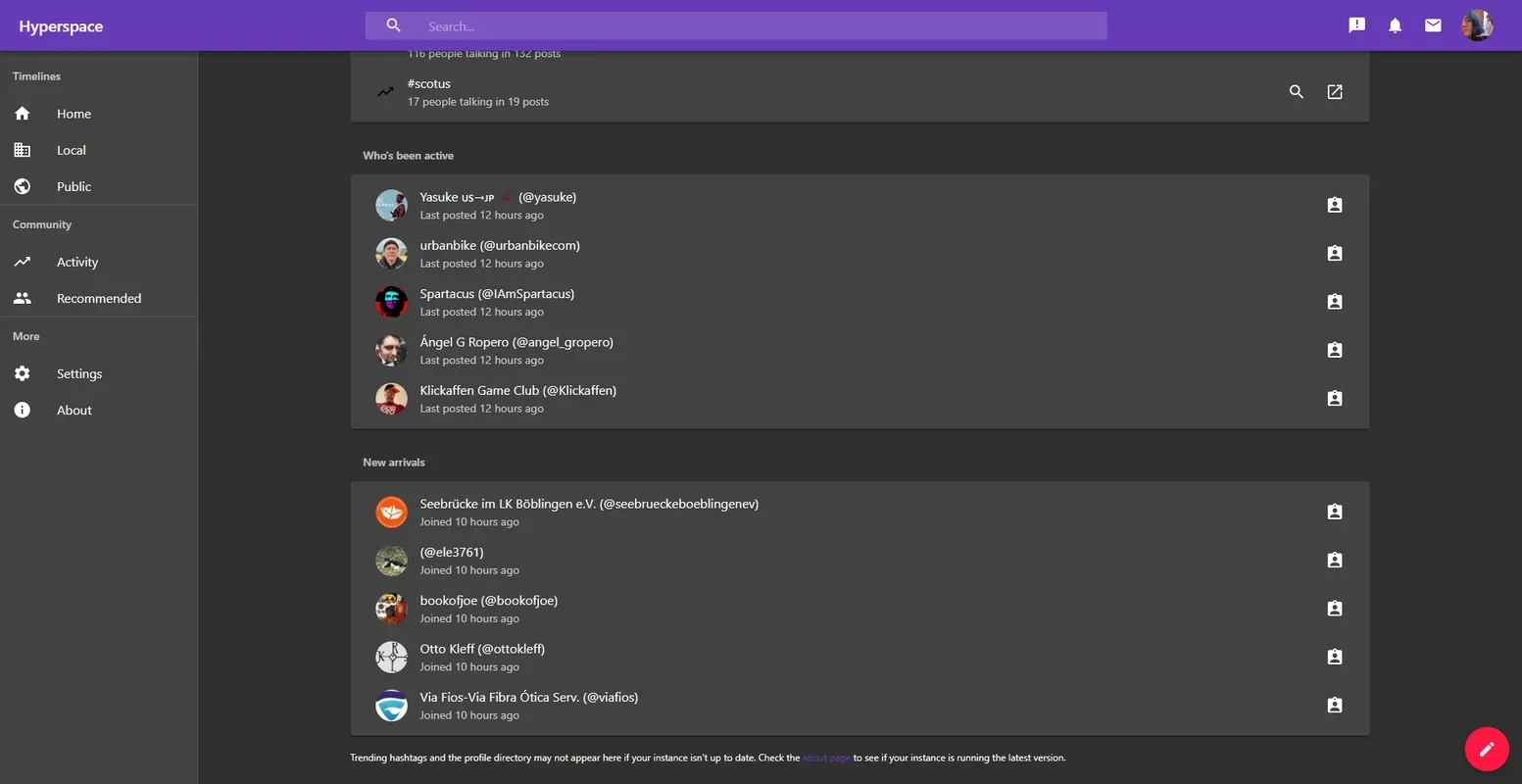Click the Hyperspace app title
The height and width of the screenshot is (784, 1522).
pyautogui.click(x=61, y=26)
